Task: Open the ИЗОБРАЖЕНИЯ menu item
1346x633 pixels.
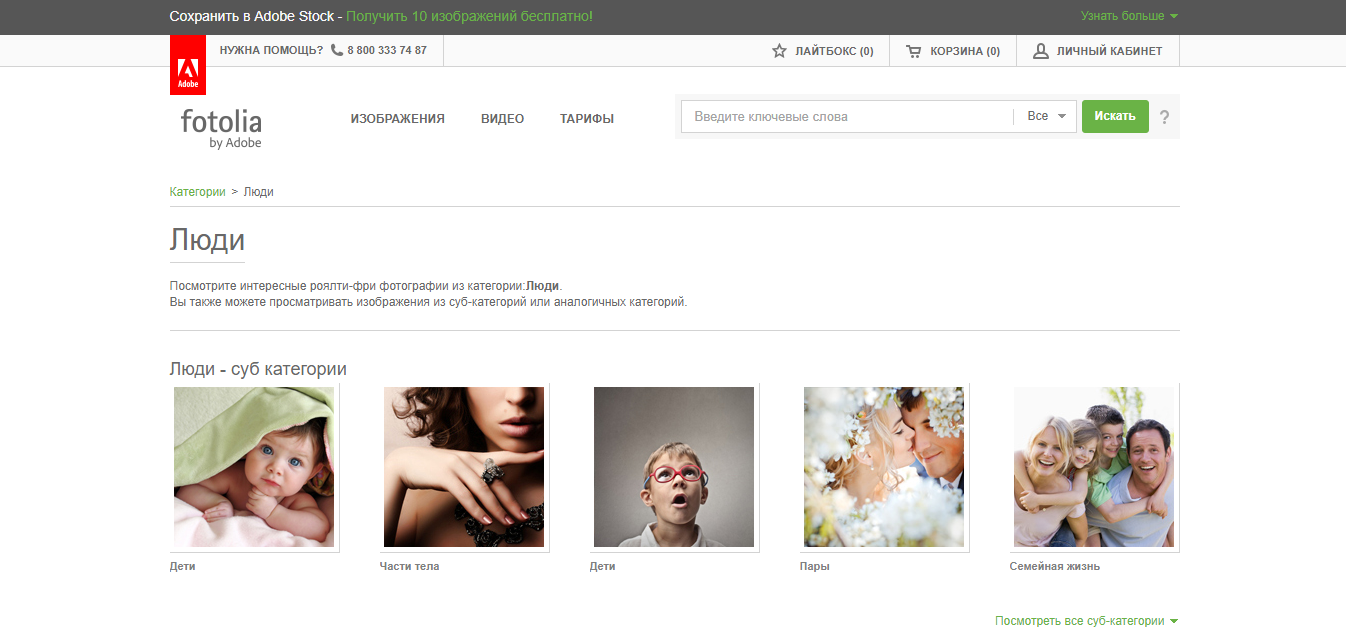Action: 397,118
